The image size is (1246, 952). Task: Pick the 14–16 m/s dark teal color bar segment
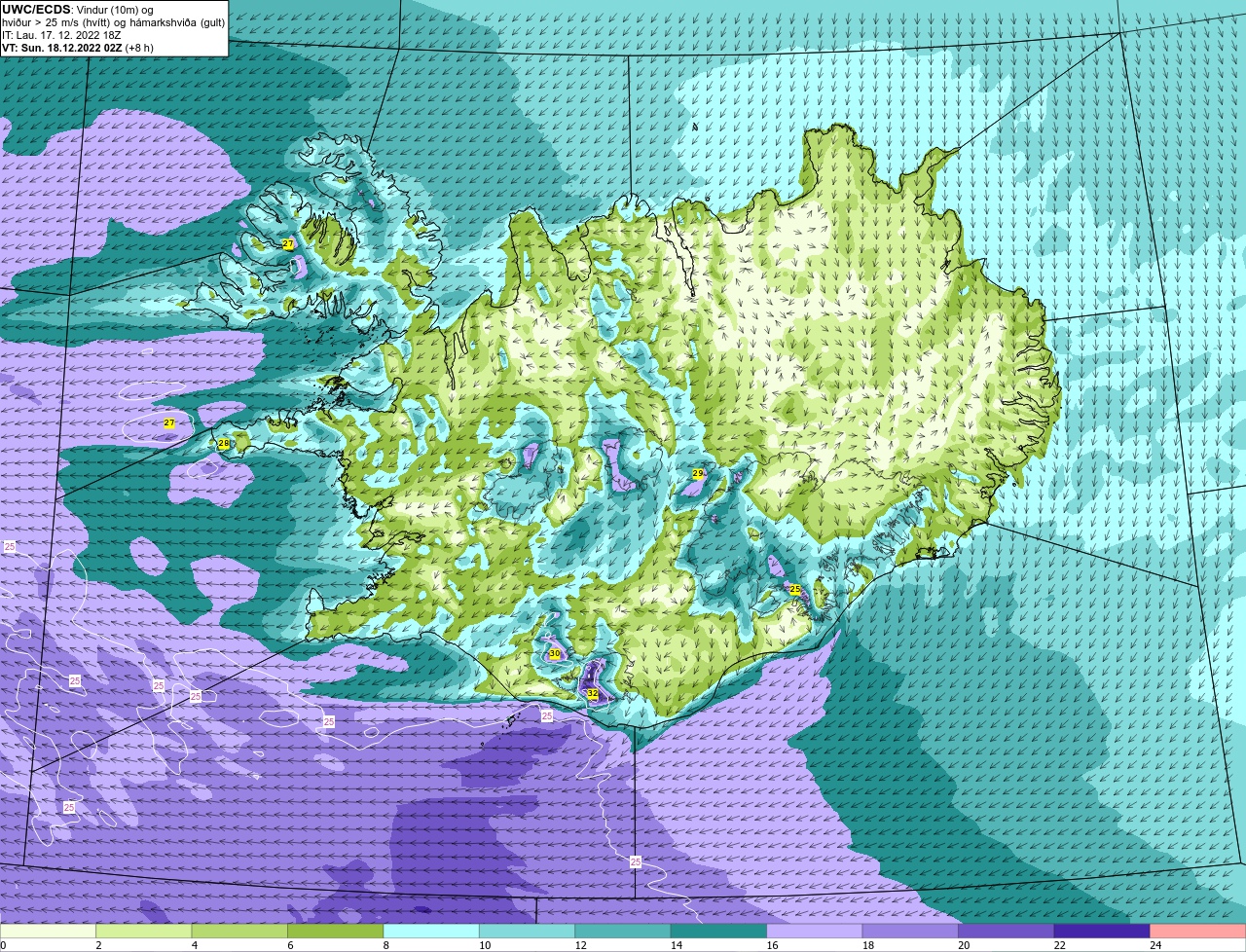click(x=719, y=931)
